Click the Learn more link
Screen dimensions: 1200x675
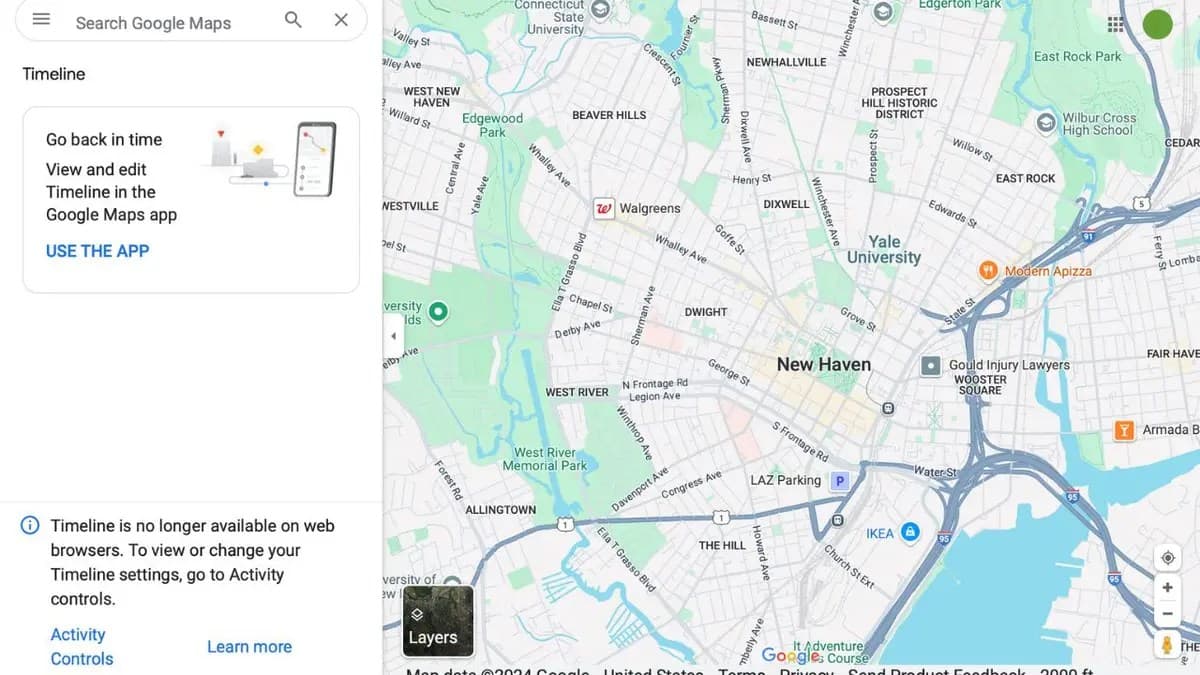pos(249,646)
